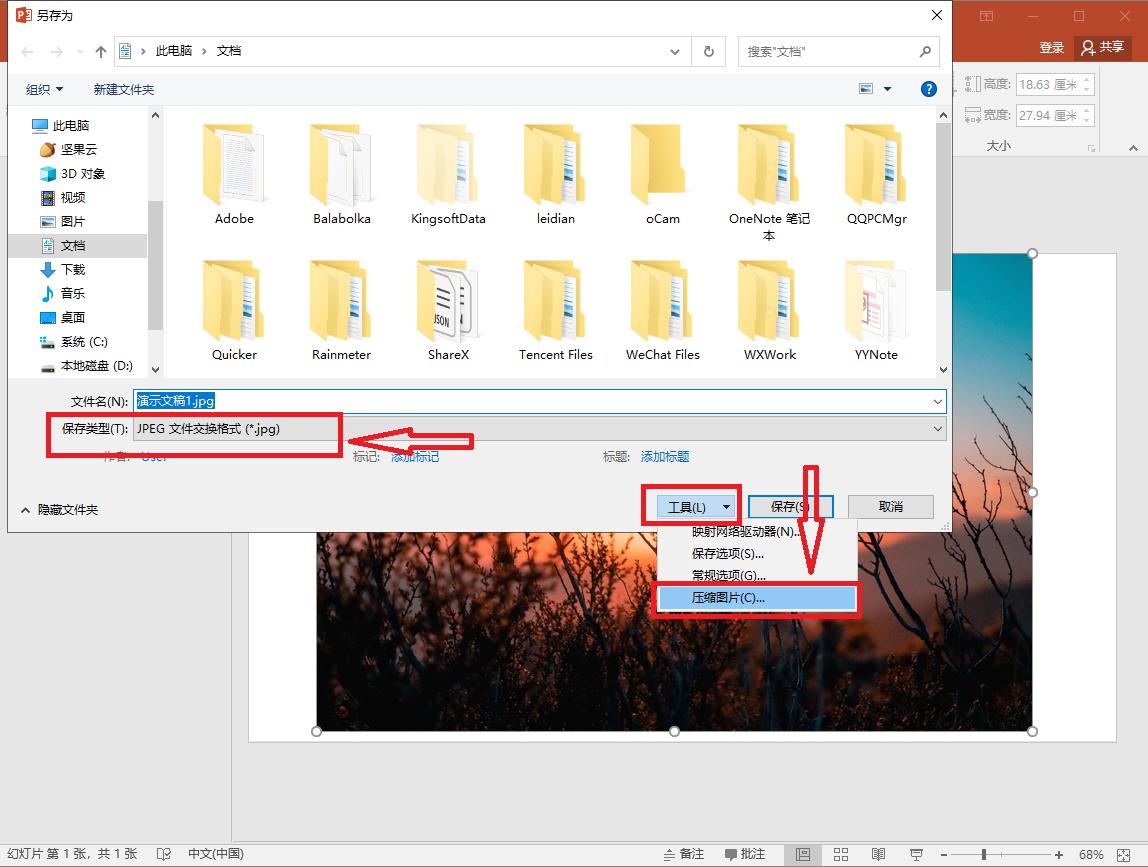The height and width of the screenshot is (867, 1148).
Task: Select 图片 in the navigation tree
Action: click(x=62, y=221)
